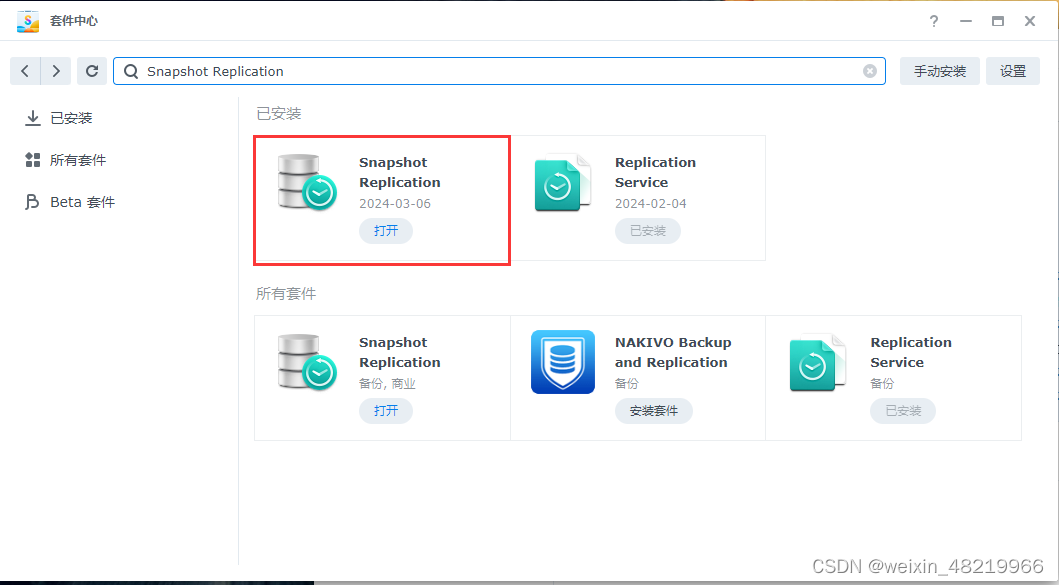Click 打开 on Snapshot Replication in 所有套件
Viewport: 1059px width, 585px height.
(386, 411)
